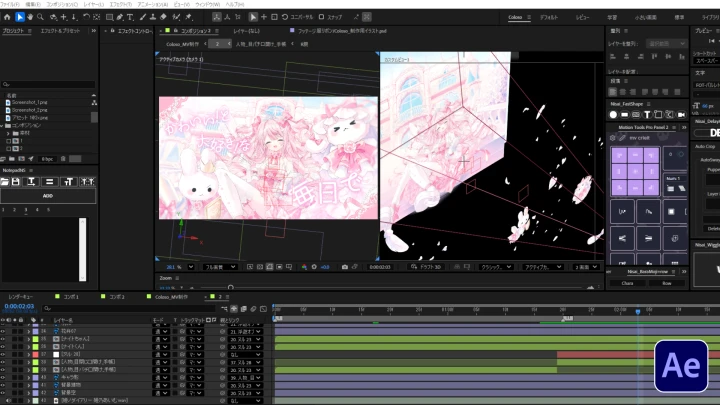Click the save icon in NotepadNS
This screenshot has width=720, height=405.
[16, 182]
